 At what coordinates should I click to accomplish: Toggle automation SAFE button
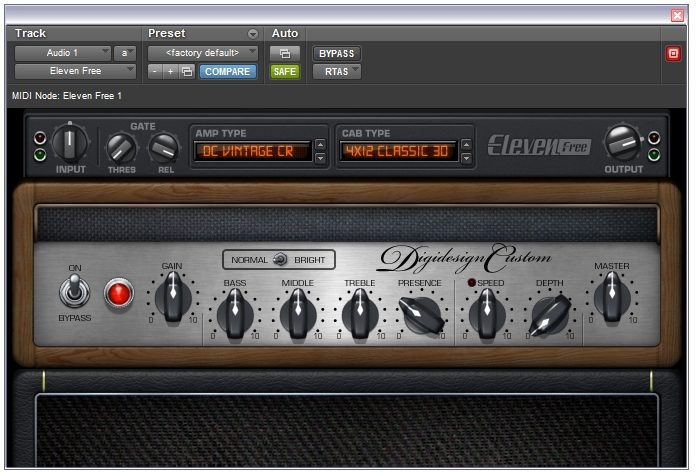click(x=285, y=71)
